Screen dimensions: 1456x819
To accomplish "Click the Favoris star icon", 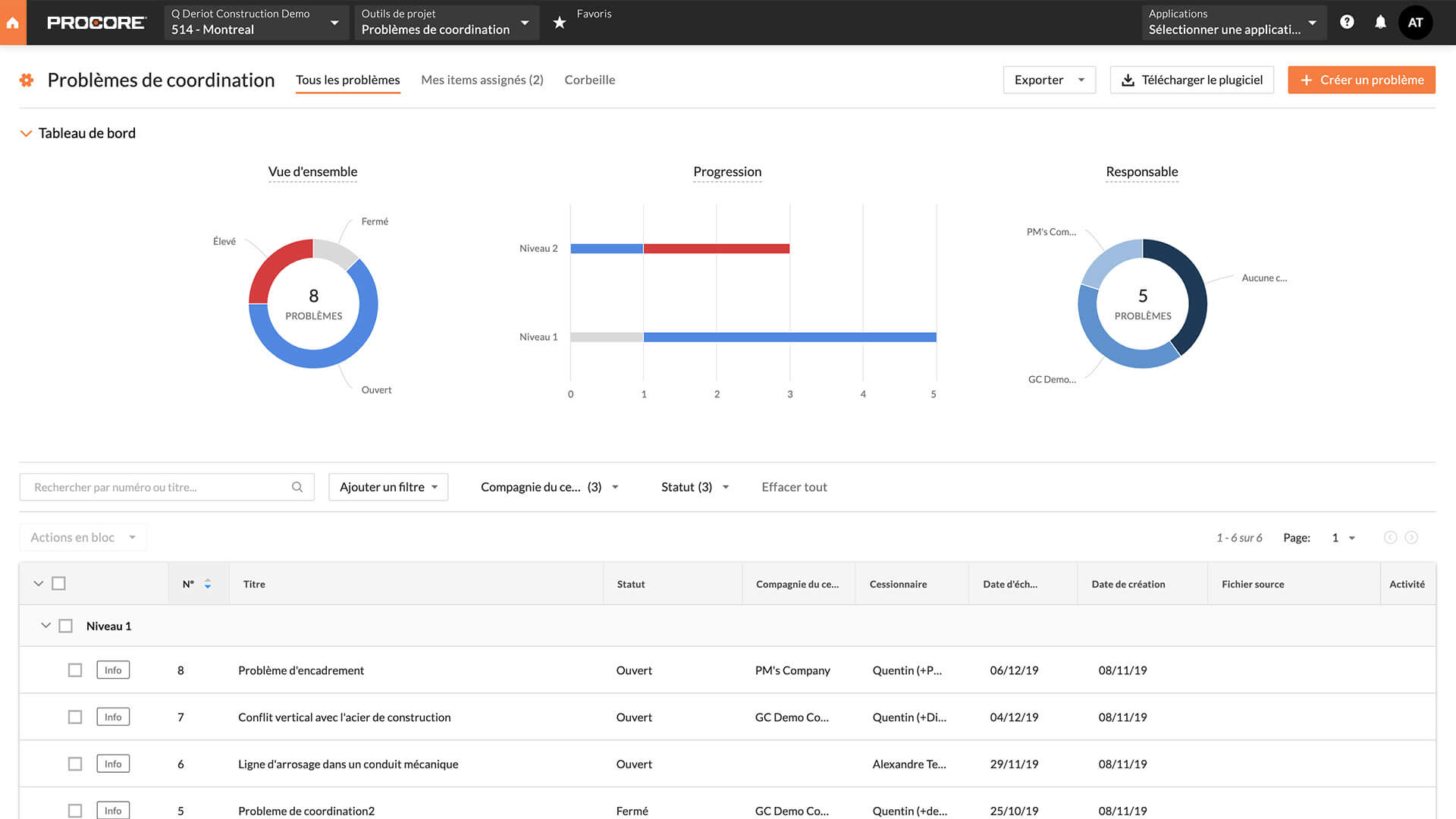I will (x=560, y=23).
